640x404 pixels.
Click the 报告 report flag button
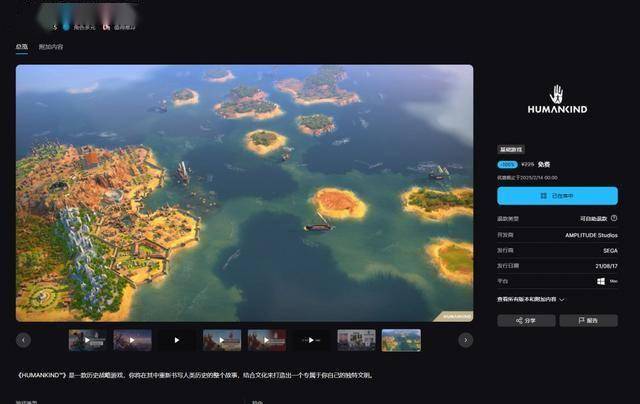(x=589, y=321)
